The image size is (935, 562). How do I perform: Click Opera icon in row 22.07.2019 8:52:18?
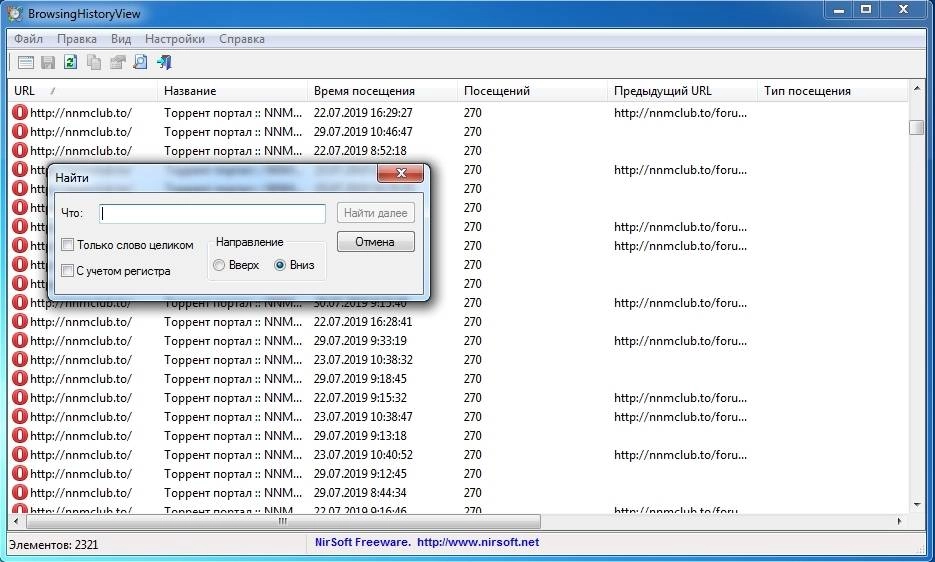[20, 150]
